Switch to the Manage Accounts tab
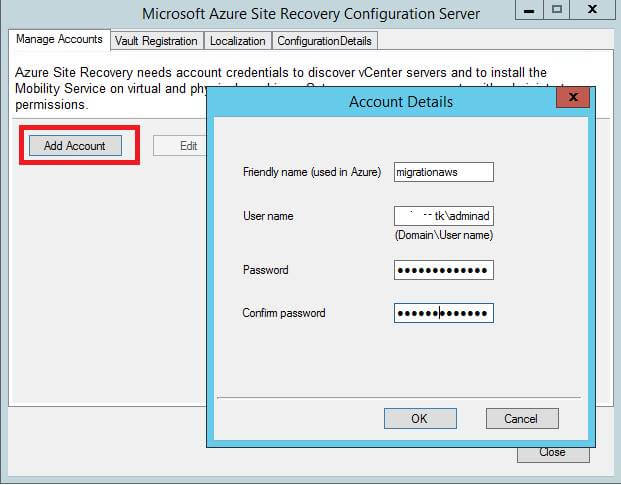This screenshot has width=621, height=485. (x=59, y=39)
